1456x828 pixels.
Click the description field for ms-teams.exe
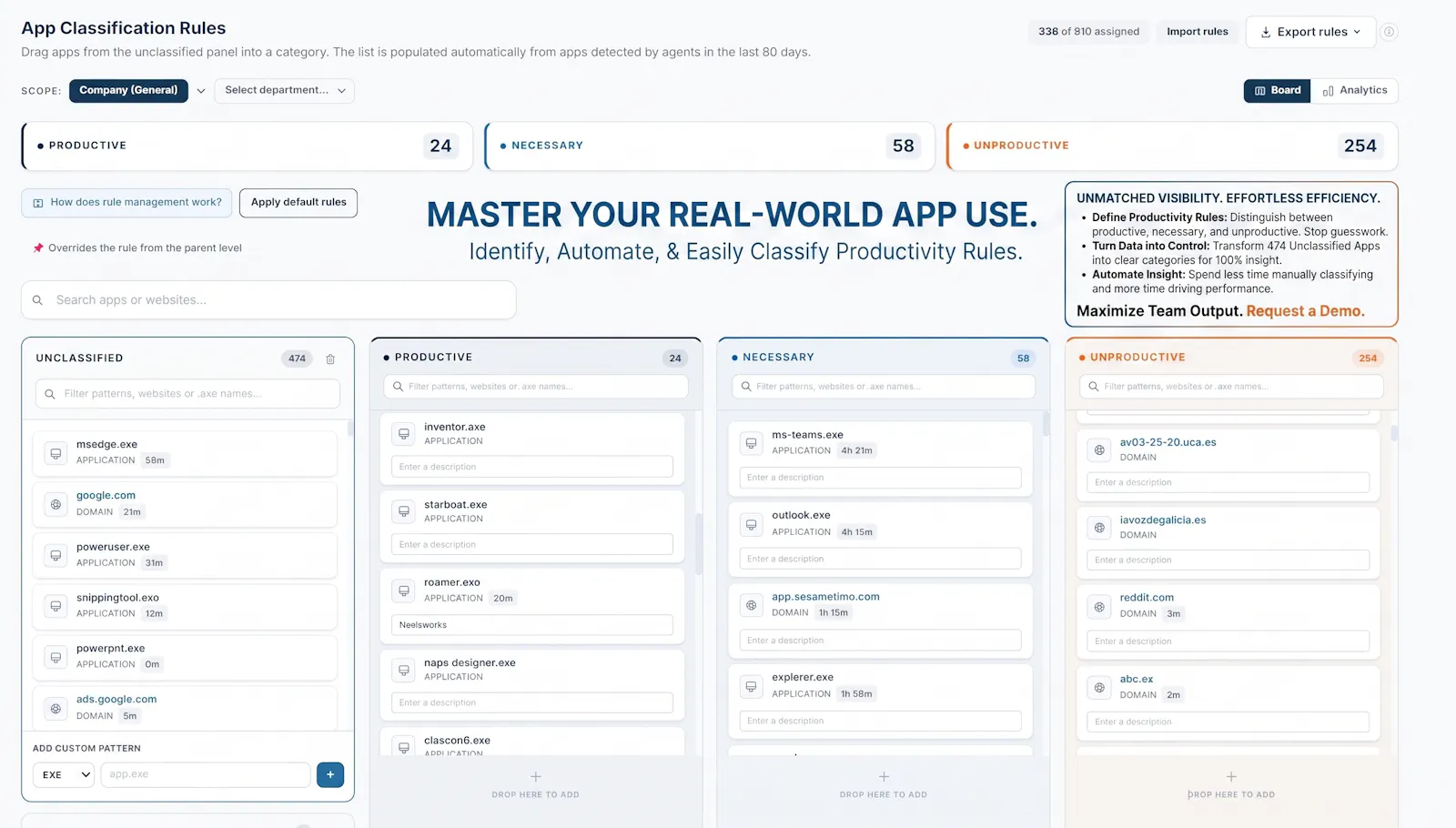click(x=880, y=478)
